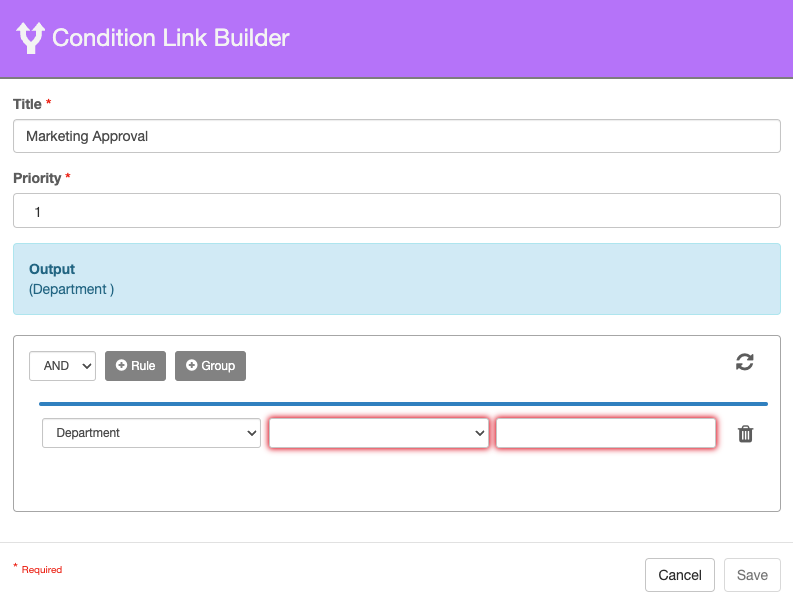
Task: Add a new Rule to the condition
Action: 135,366
